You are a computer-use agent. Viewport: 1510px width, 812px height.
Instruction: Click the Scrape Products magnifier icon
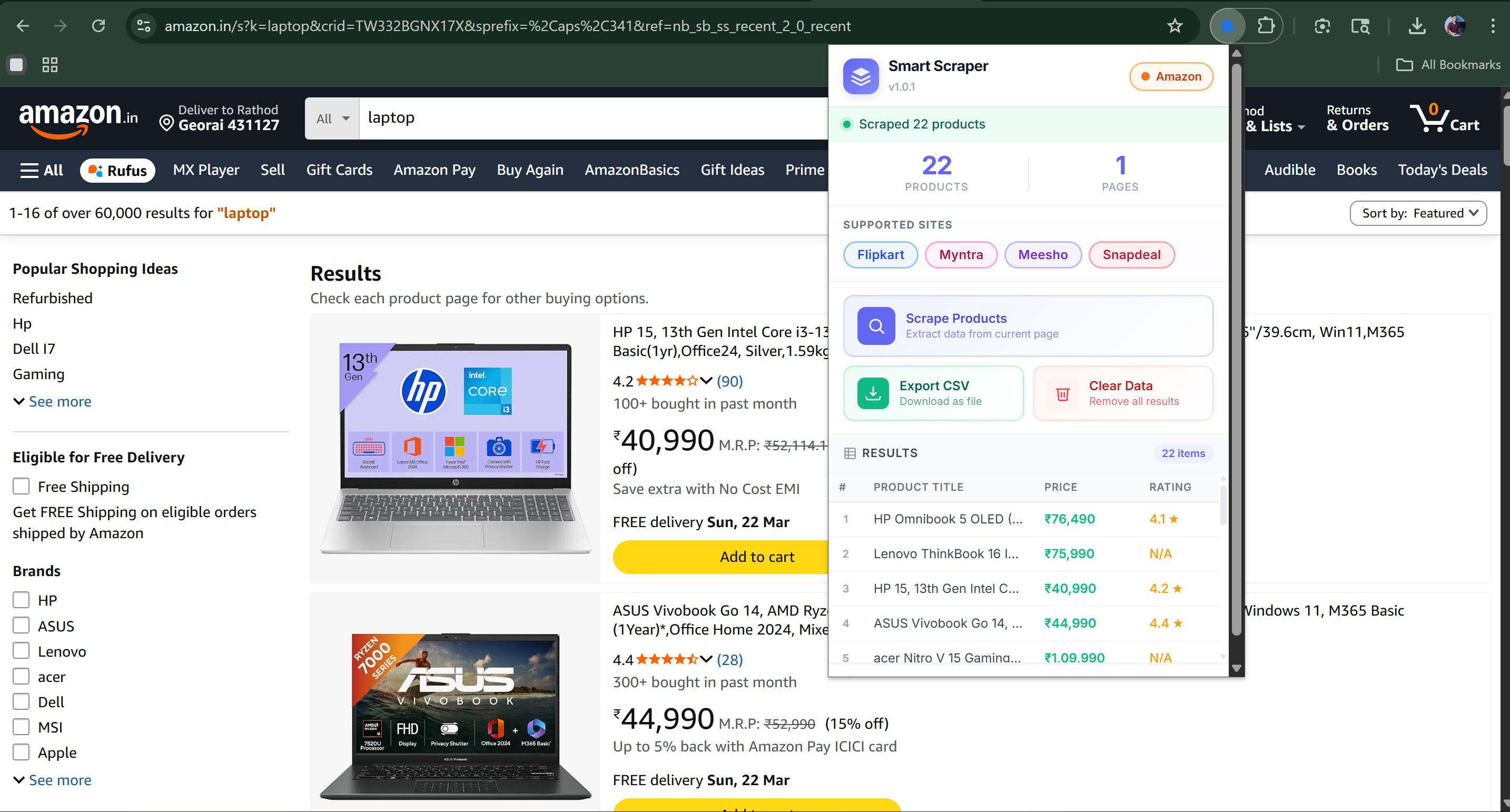(x=875, y=326)
